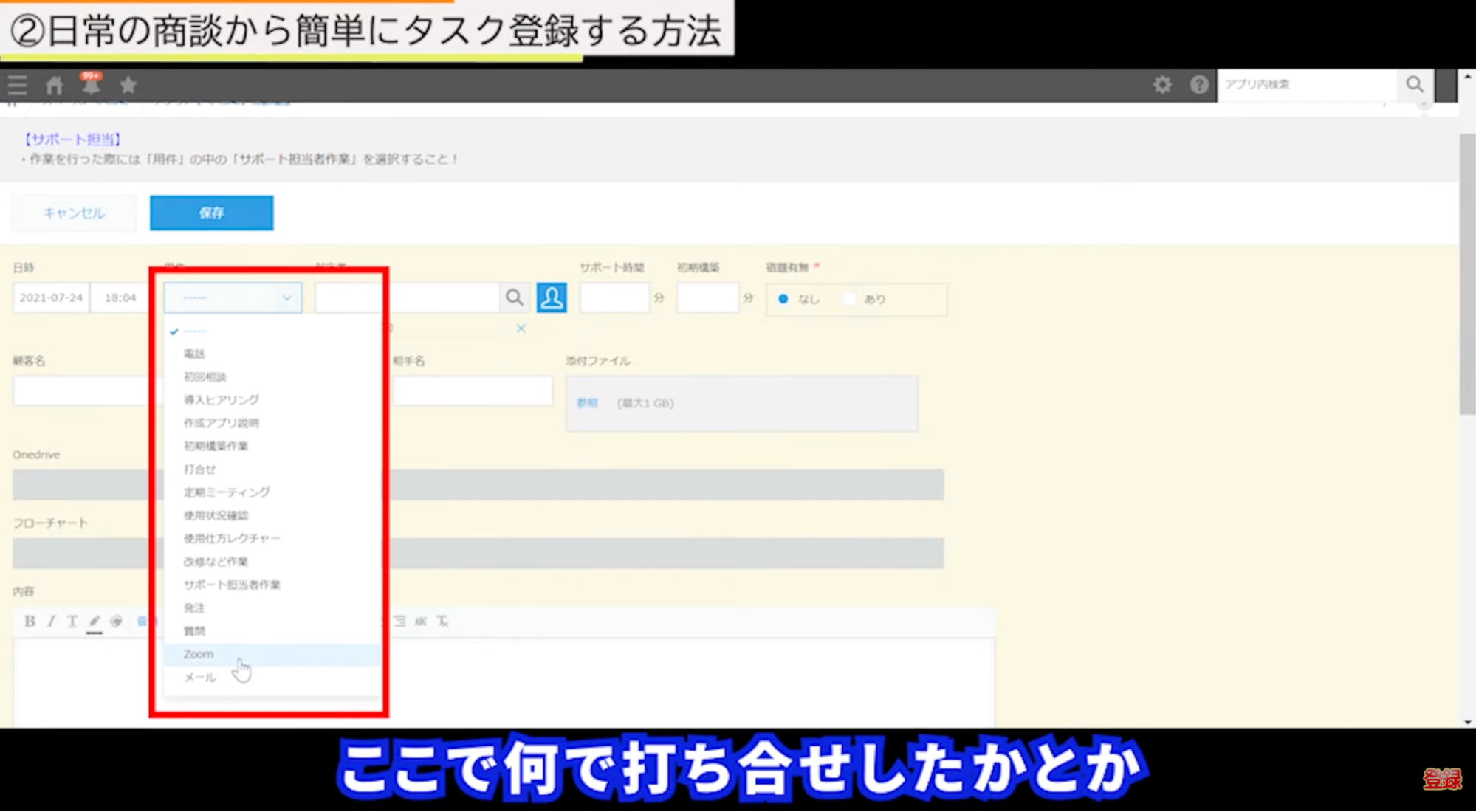The width and height of the screenshot is (1476, 812).
Task: Select the なし radio button
Action: click(783, 299)
